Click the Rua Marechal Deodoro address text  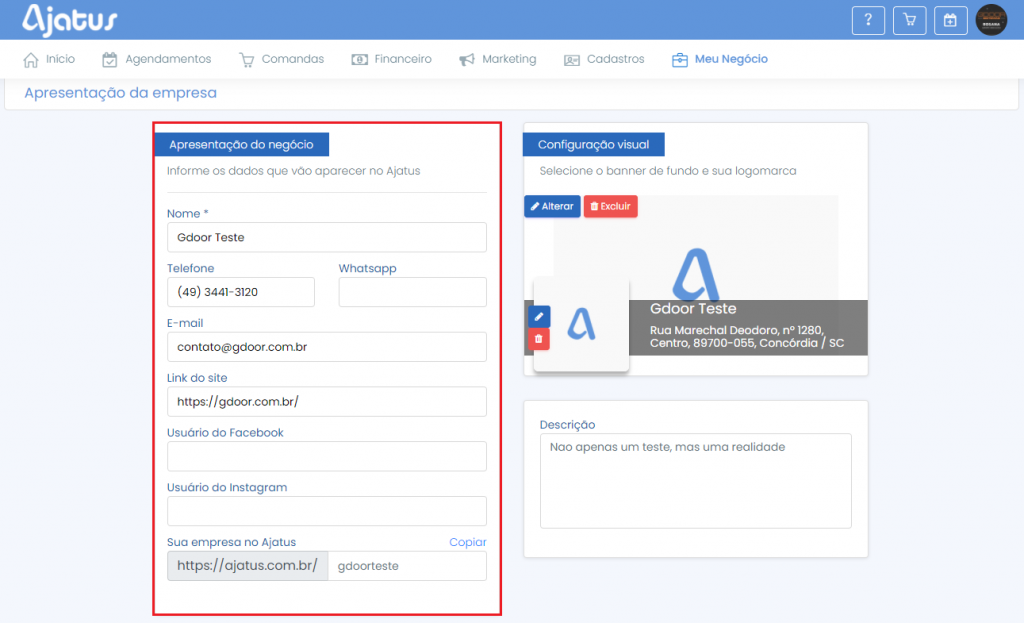[746, 336]
